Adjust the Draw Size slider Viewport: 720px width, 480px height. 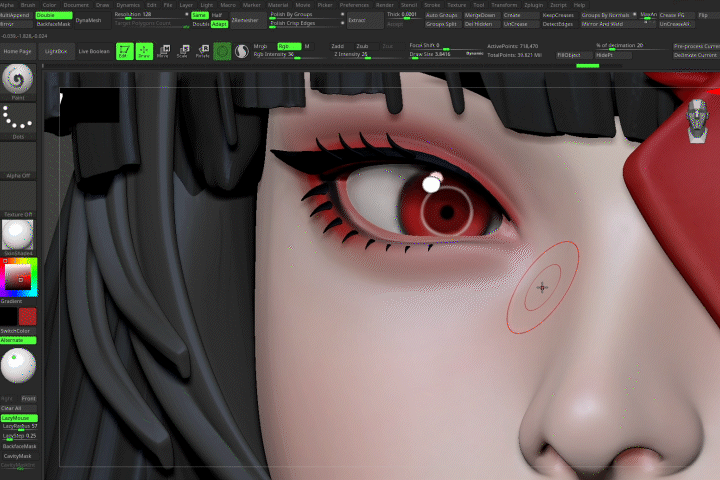pos(445,55)
